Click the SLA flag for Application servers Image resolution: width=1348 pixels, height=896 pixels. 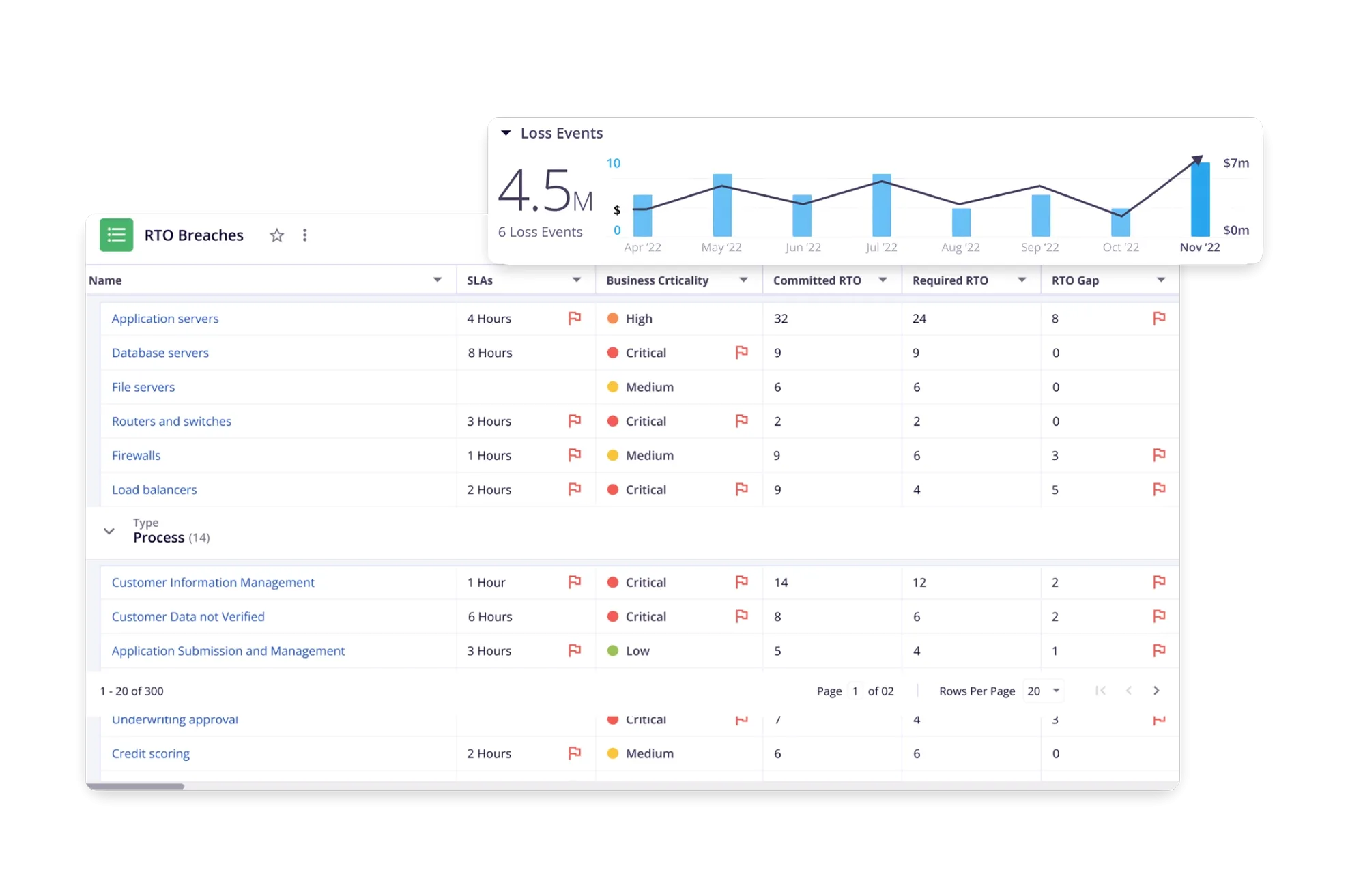coord(575,318)
